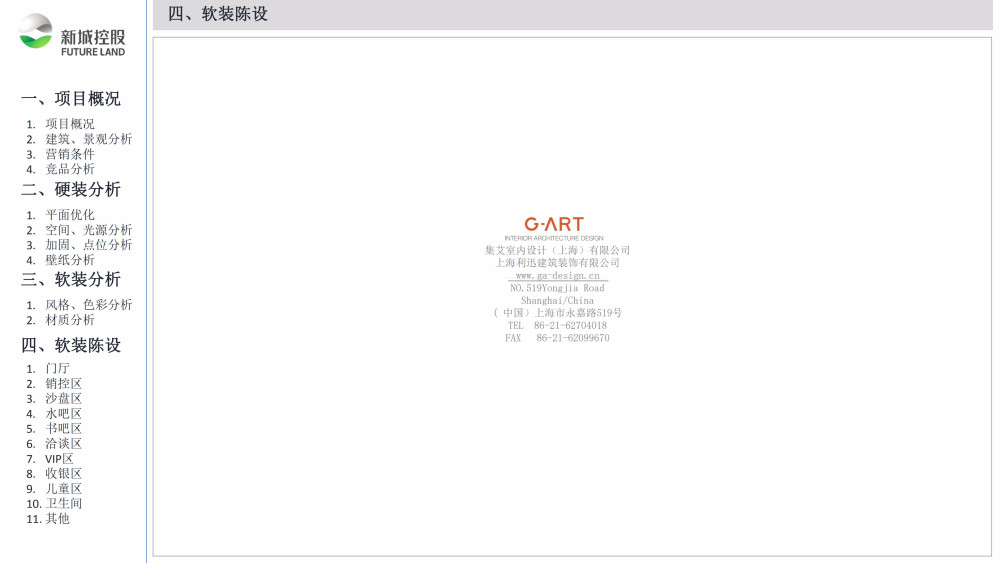Open the 平面优化 item

click(x=70, y=215)
